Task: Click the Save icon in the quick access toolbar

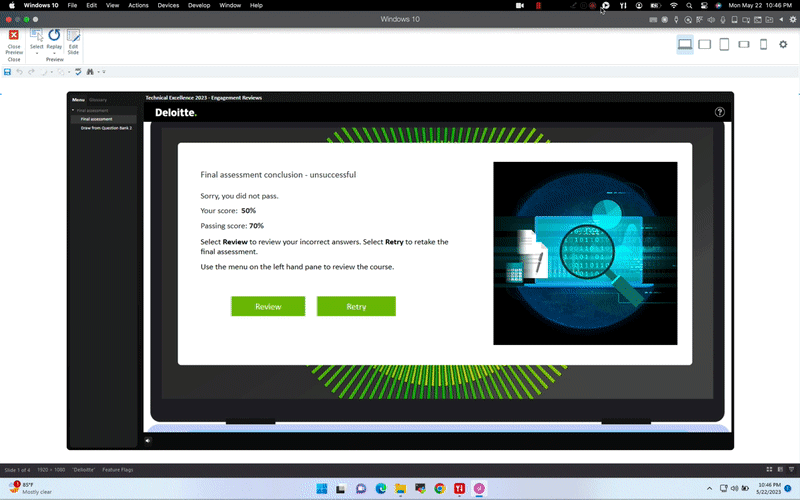Action: 7,72
